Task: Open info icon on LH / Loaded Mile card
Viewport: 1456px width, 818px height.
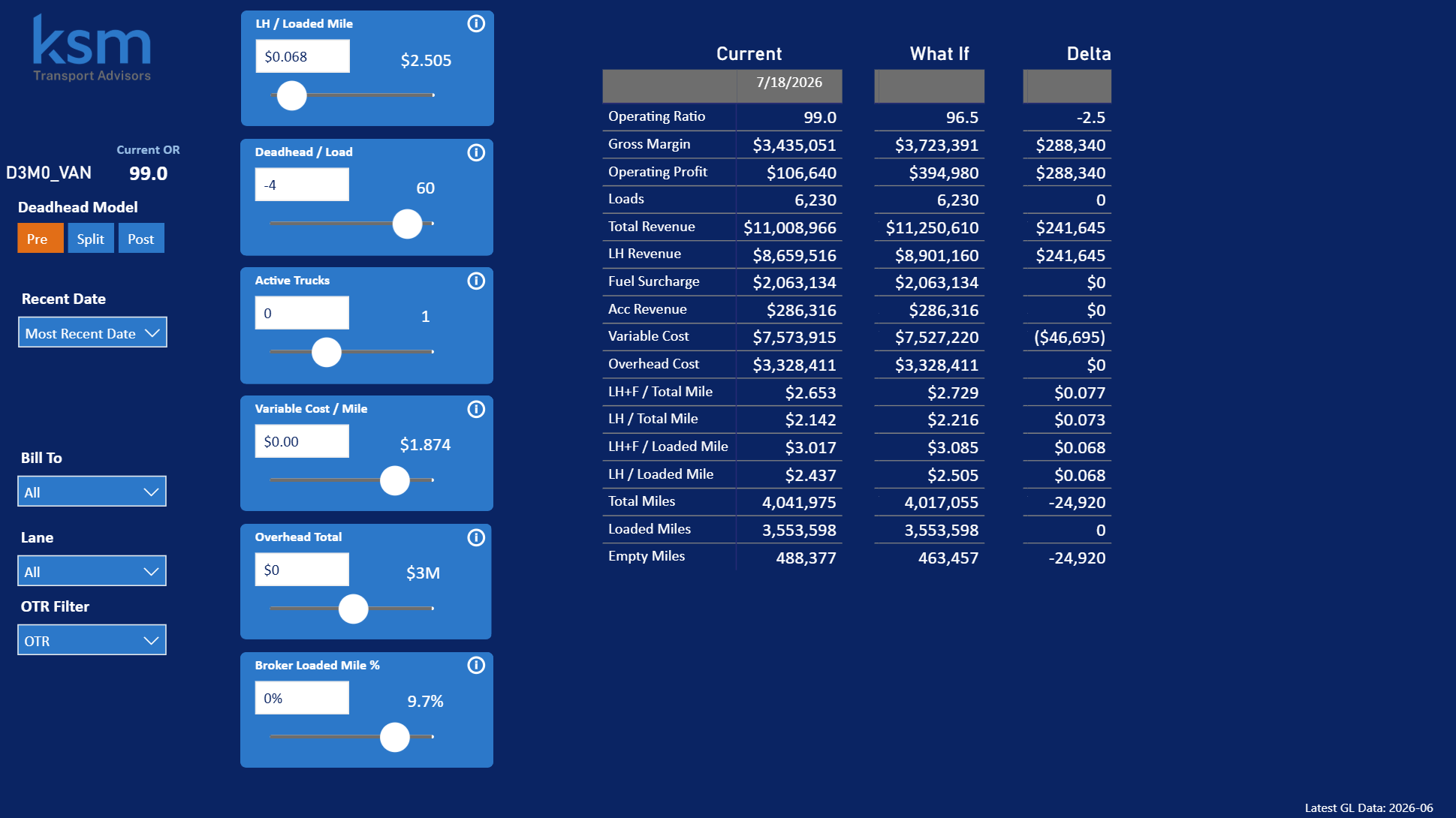Action: coord(476,24)
